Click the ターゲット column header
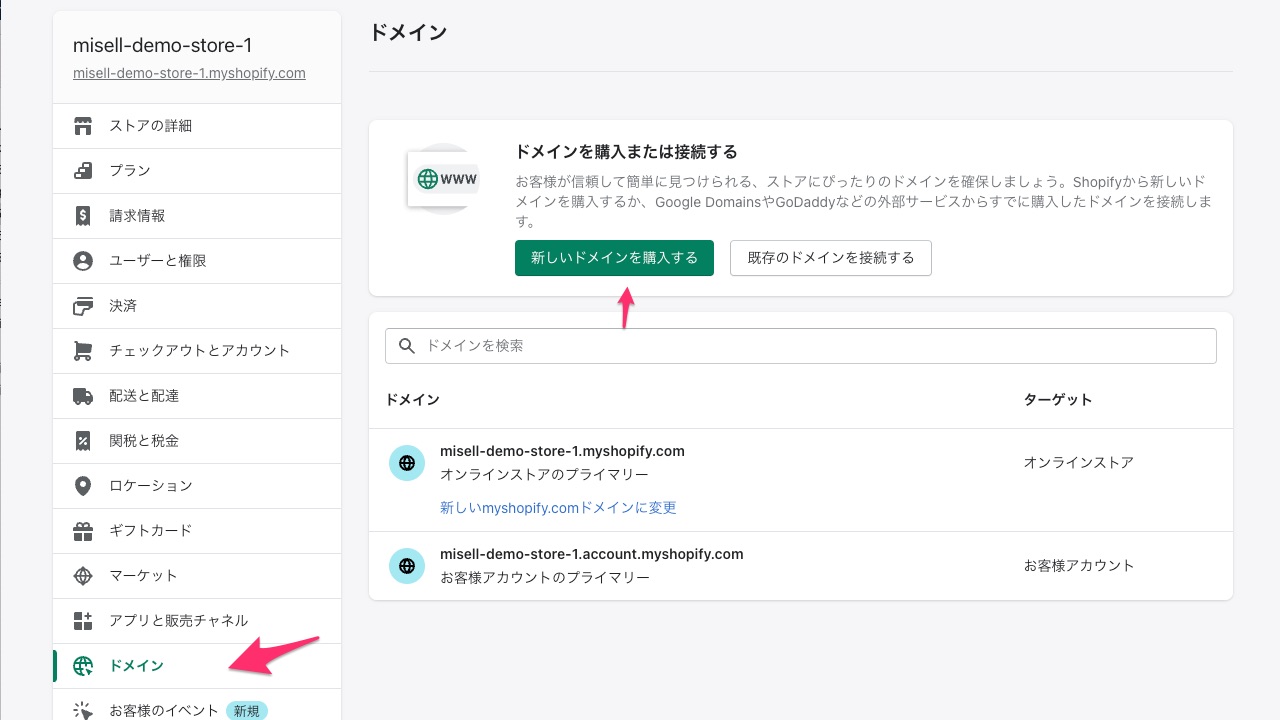This screenshot has height=720, width=1280. (1058, 400)
